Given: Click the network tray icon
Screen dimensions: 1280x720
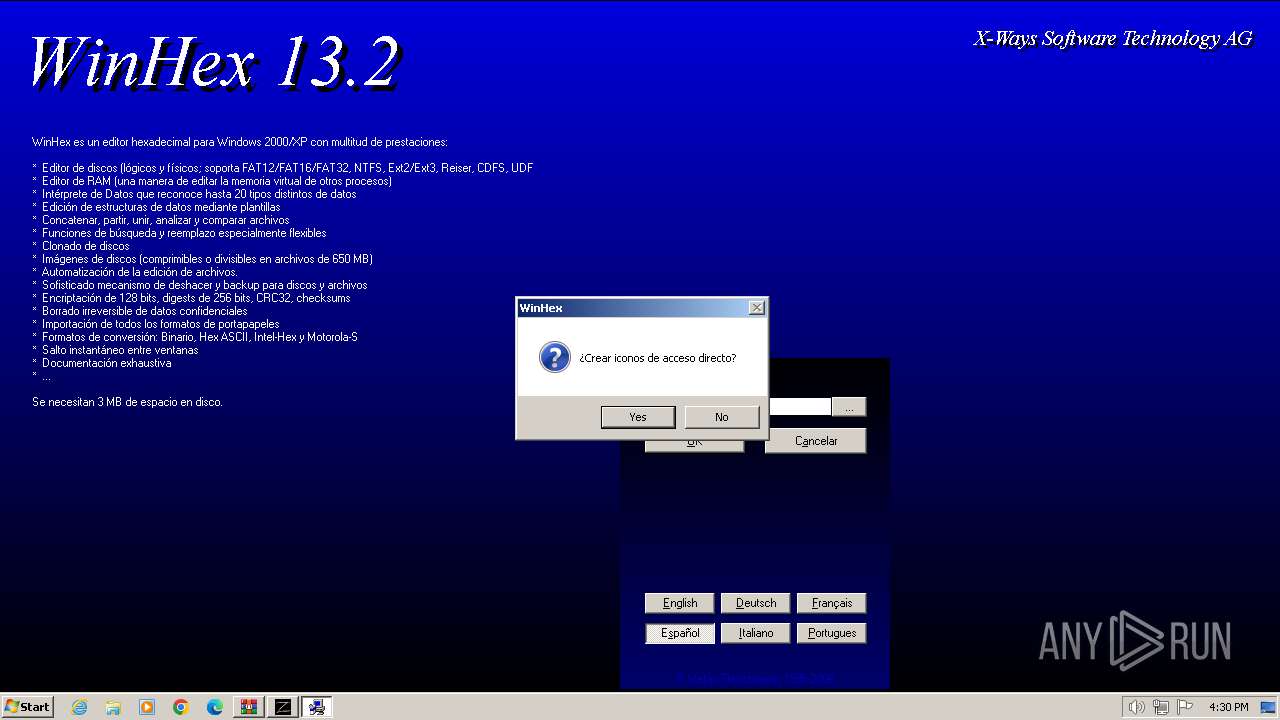Looking at the screenshot, I should (x=1161, y=707).
